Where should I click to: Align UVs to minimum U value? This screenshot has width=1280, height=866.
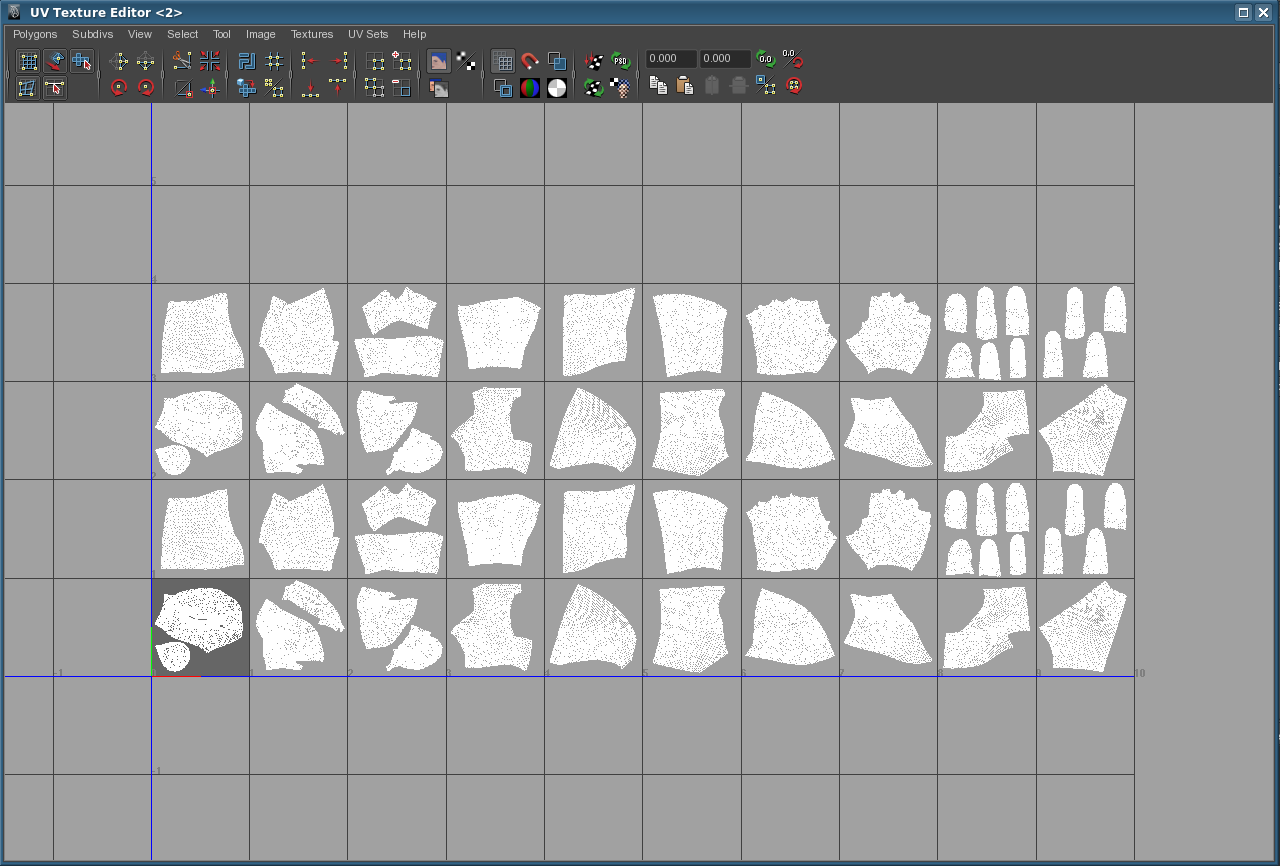[x=310, y=61]
